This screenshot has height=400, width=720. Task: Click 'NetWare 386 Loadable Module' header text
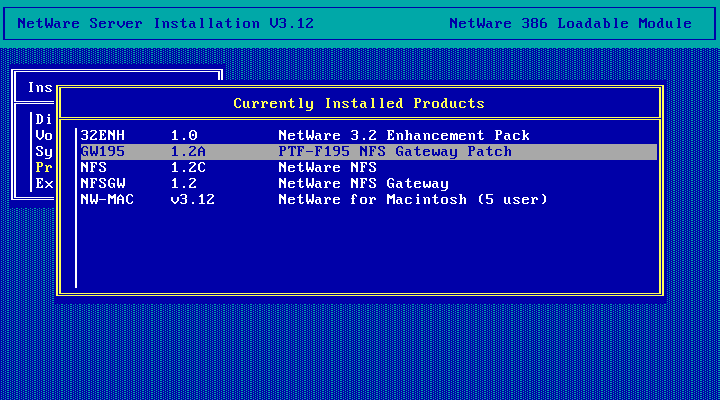click(570, 23)
